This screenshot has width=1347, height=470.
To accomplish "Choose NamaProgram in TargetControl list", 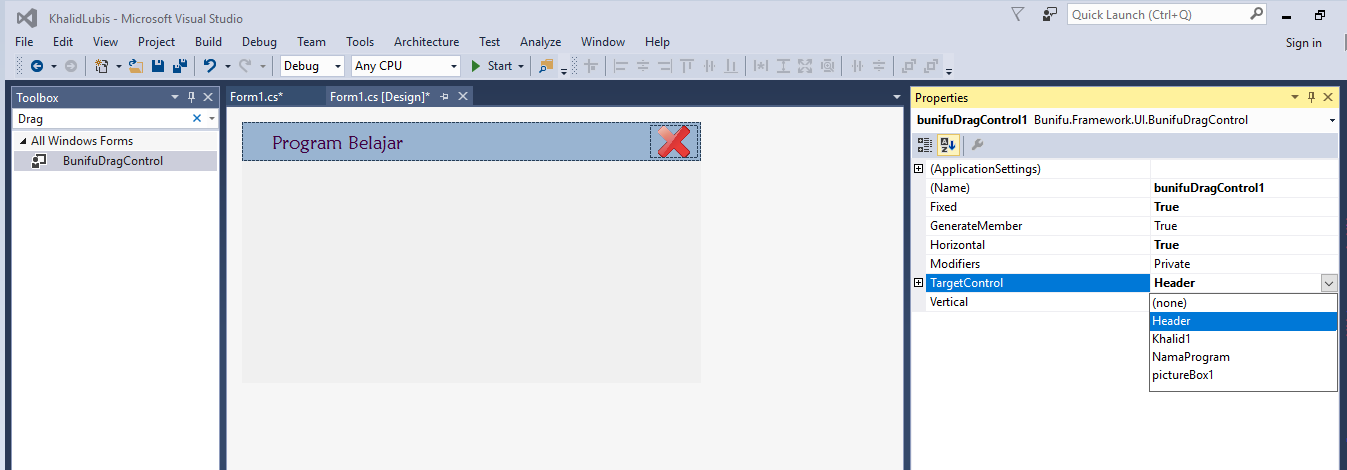I will click(x=1243, y=357).
